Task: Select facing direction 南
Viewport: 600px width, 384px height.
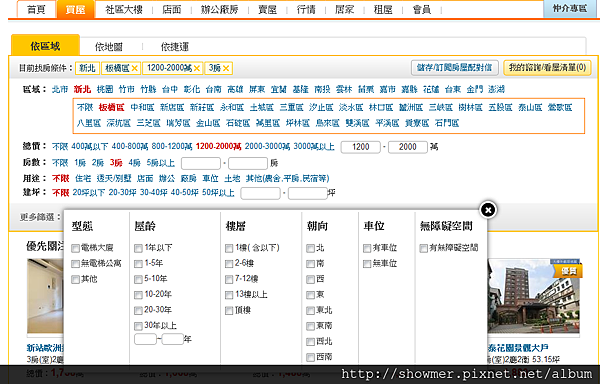Action: pos(310,264)
